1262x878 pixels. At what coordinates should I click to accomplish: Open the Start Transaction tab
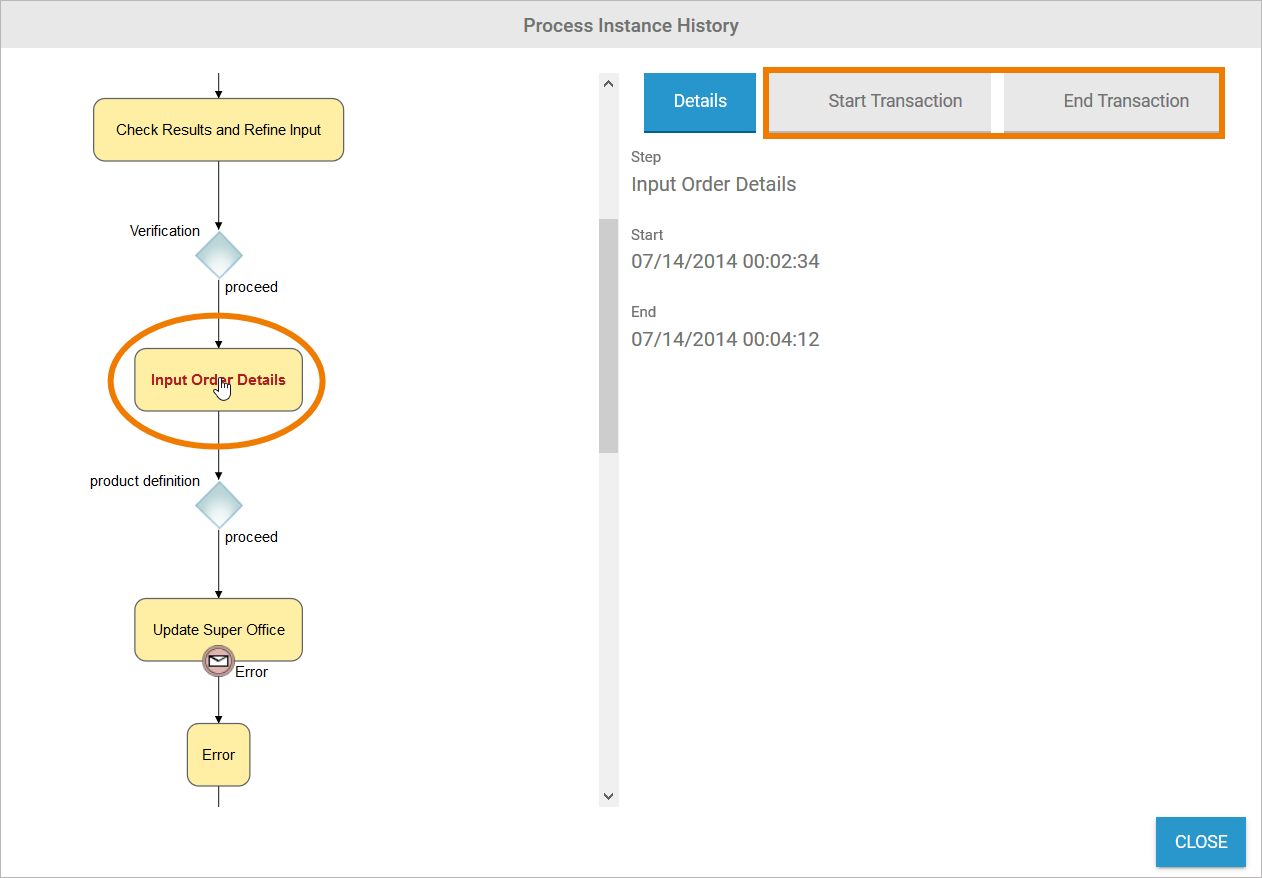pyautogui.click(x=895, y=101)
